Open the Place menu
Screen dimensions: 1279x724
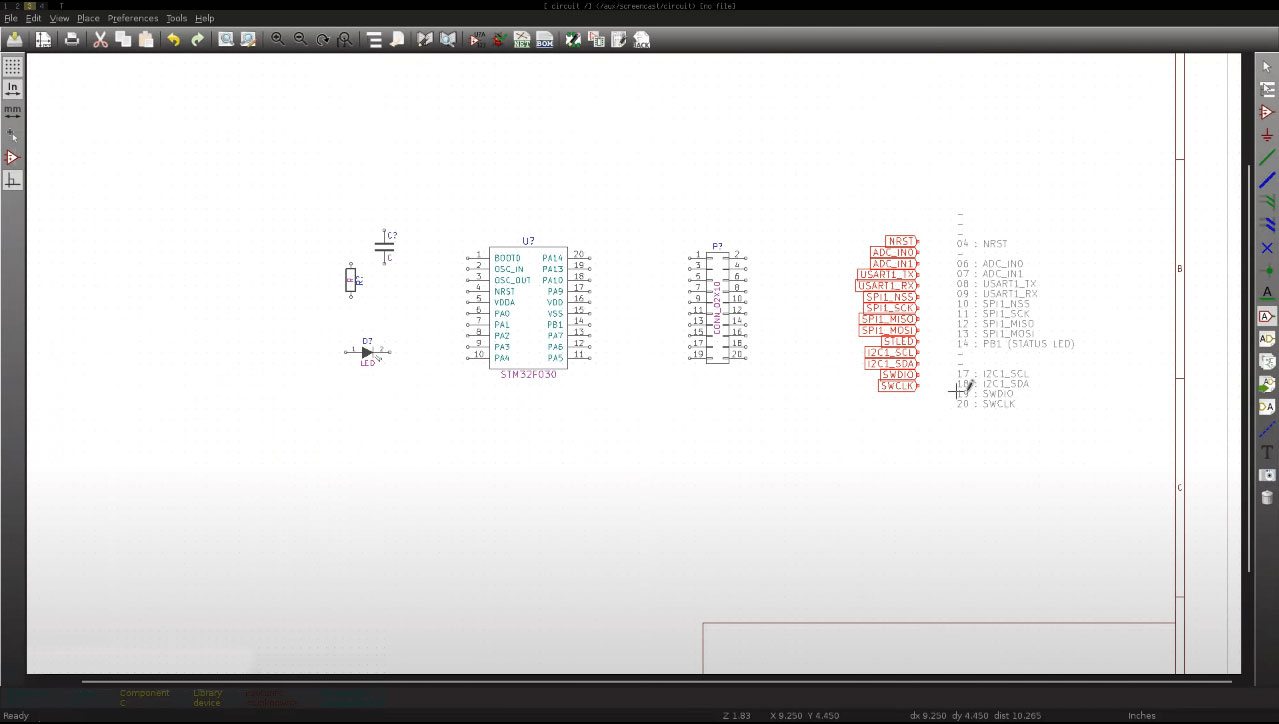(x=88, y=18)
